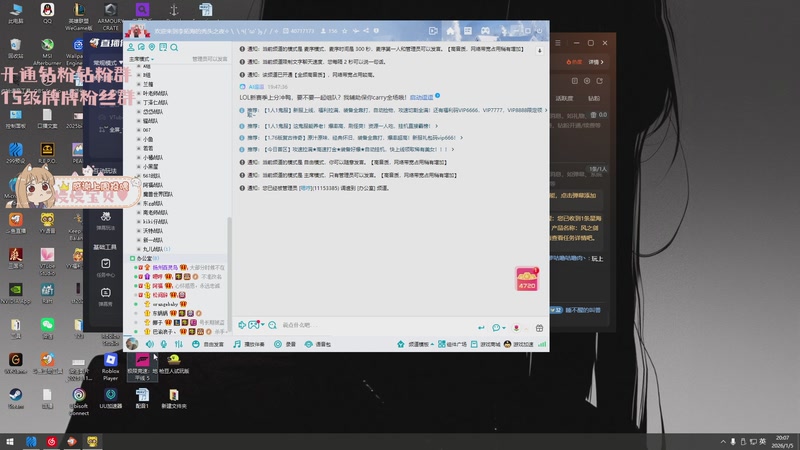Click the chat search icon beside input
800x450 pixels.
[x=272, y=325]
